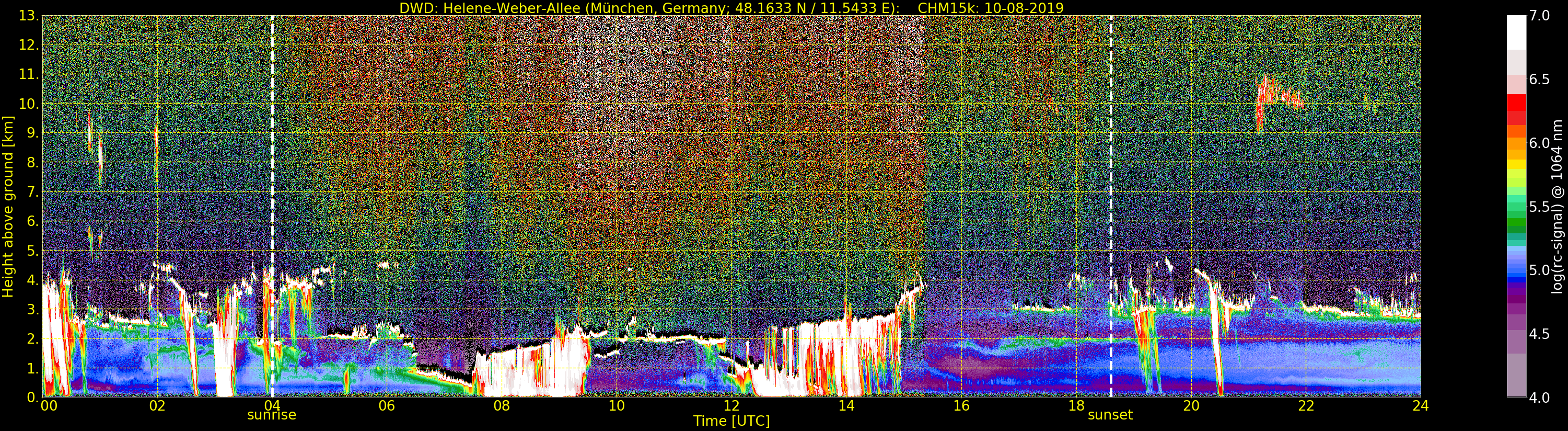Click the 4.0 tick label on the colorbar

tap(1539, 398)
